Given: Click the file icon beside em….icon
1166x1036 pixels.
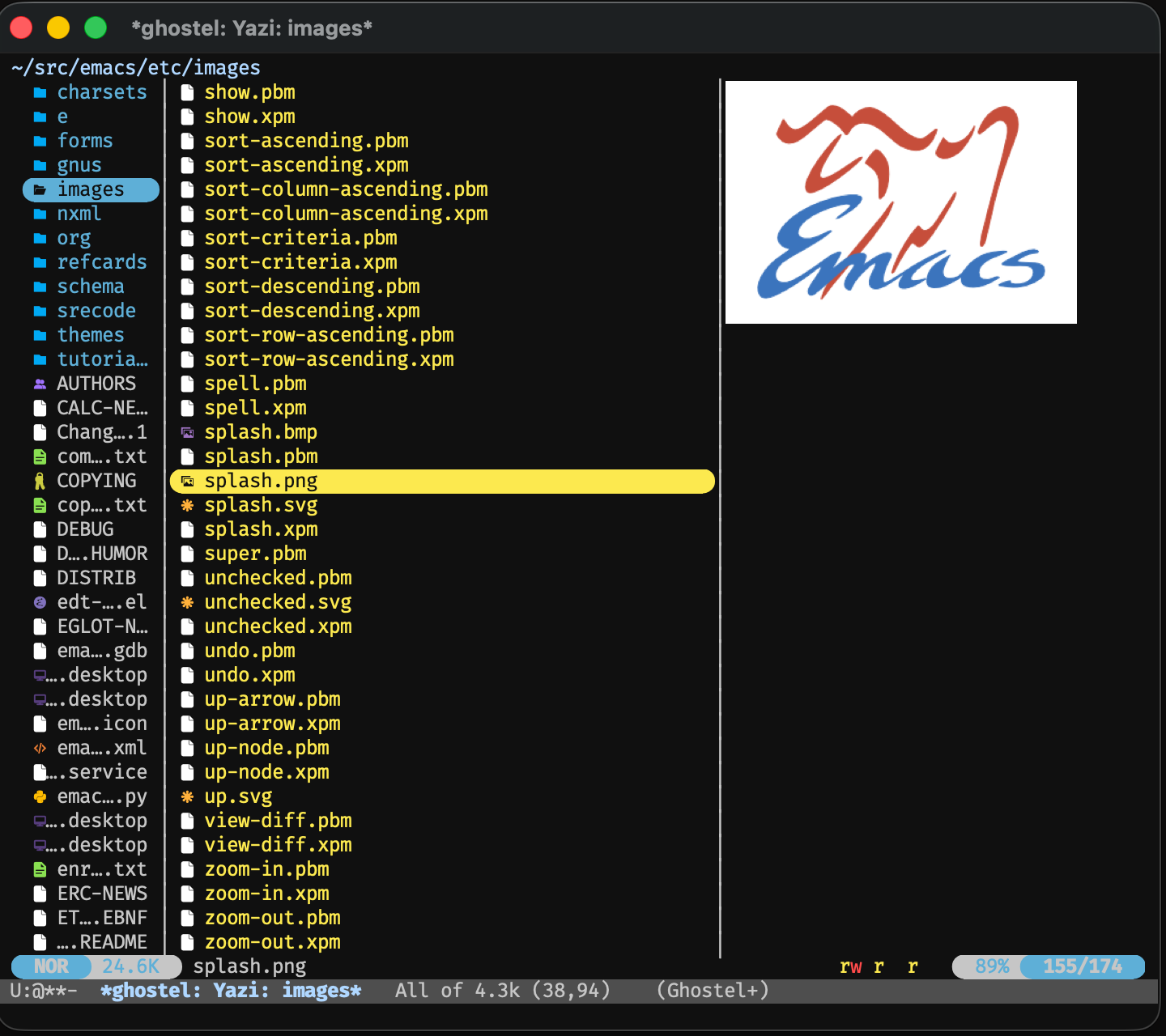Looking at the screenshot, I should (x=40, y=724).
